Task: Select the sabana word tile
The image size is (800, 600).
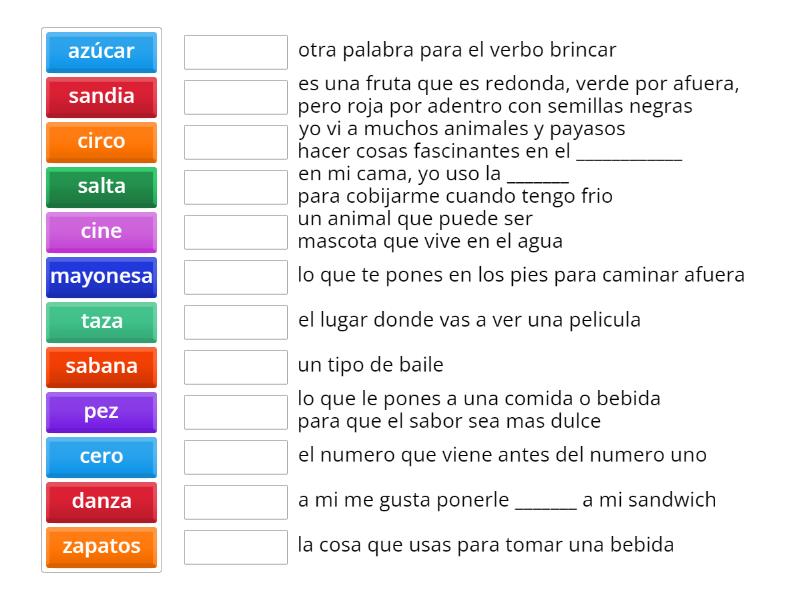Action: (100, 367)
